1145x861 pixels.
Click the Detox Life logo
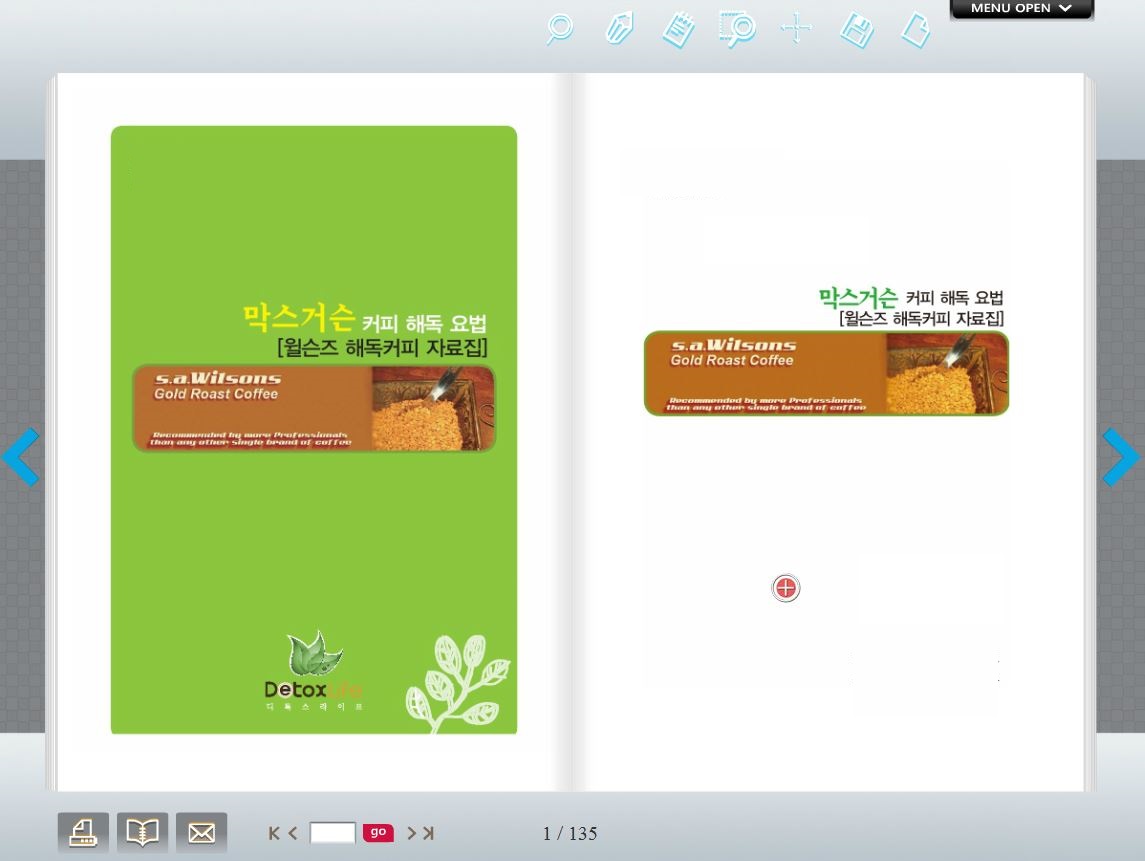[313, 671]
